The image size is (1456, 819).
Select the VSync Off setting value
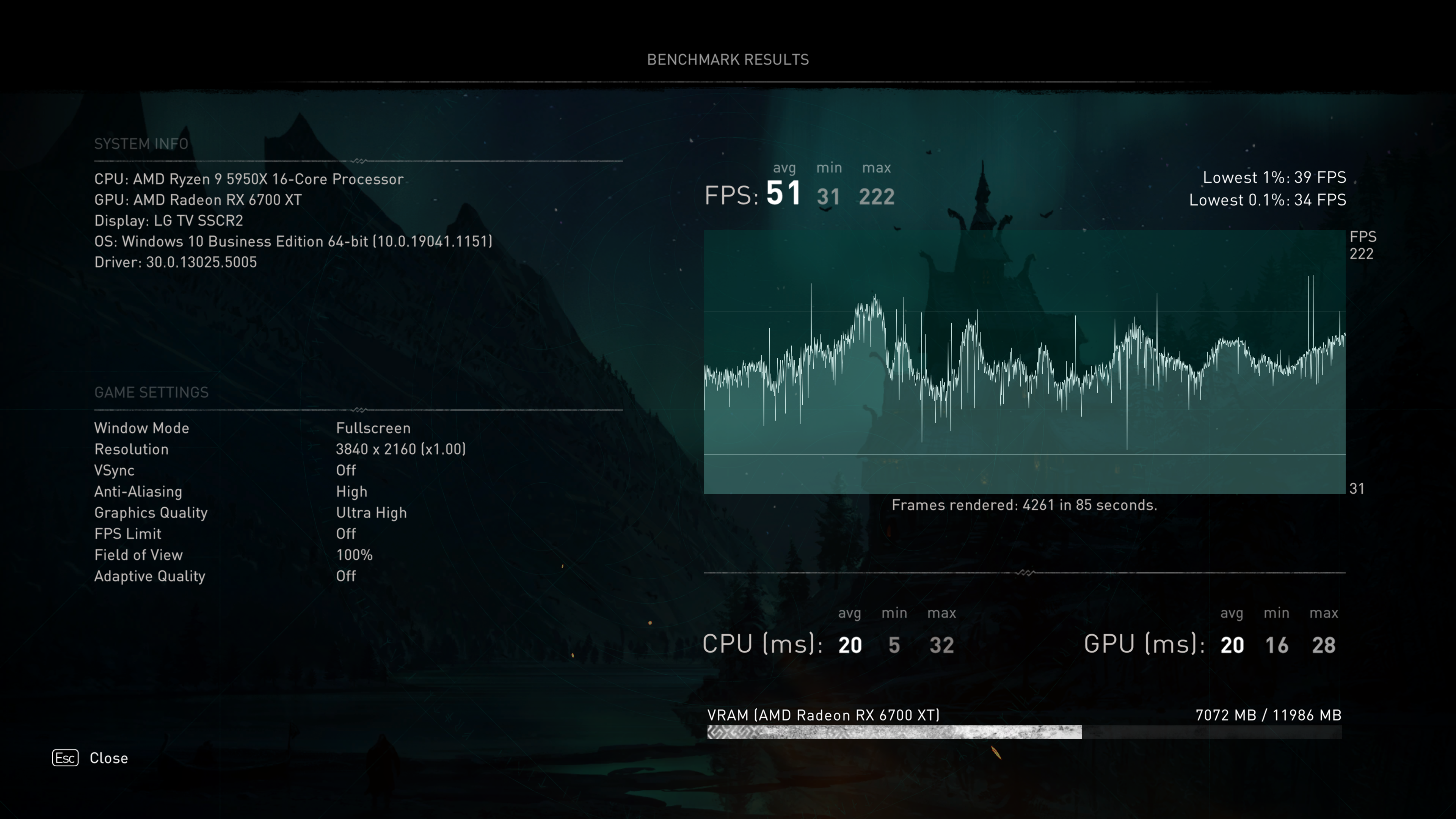click(346, 470)
